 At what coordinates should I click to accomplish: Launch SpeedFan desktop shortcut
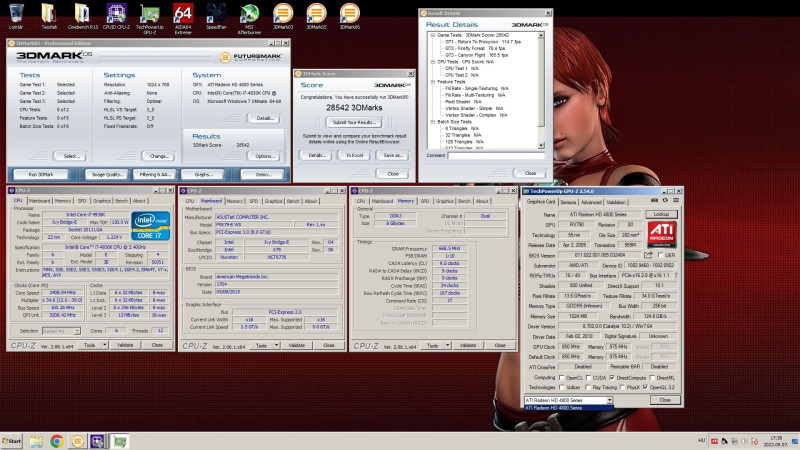pyautogui.click(x=216, y=16)
